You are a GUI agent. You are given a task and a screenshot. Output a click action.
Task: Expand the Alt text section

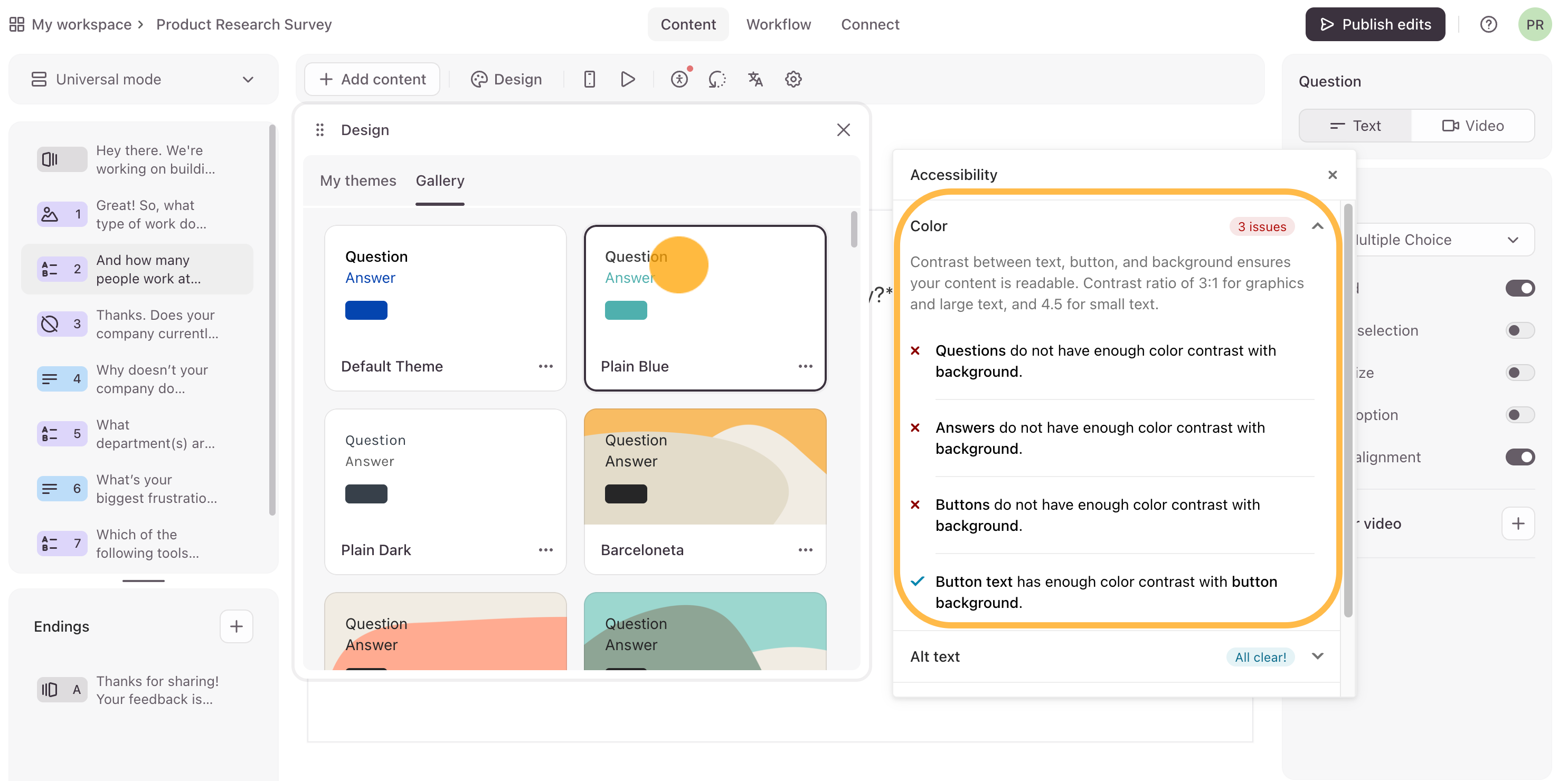click(1318, 656)
